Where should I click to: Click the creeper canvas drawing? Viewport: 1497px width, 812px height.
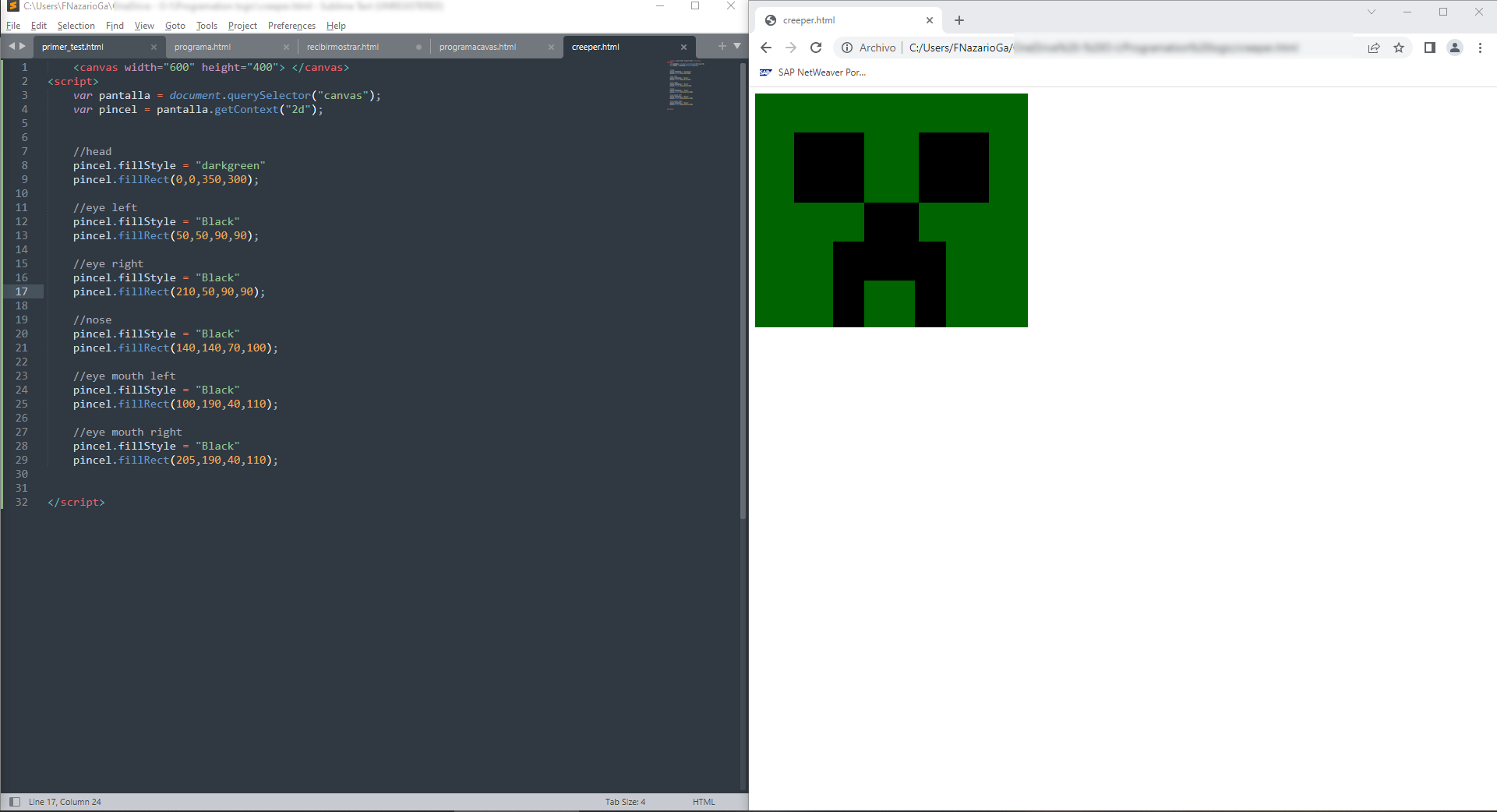(x=891, y=210)
